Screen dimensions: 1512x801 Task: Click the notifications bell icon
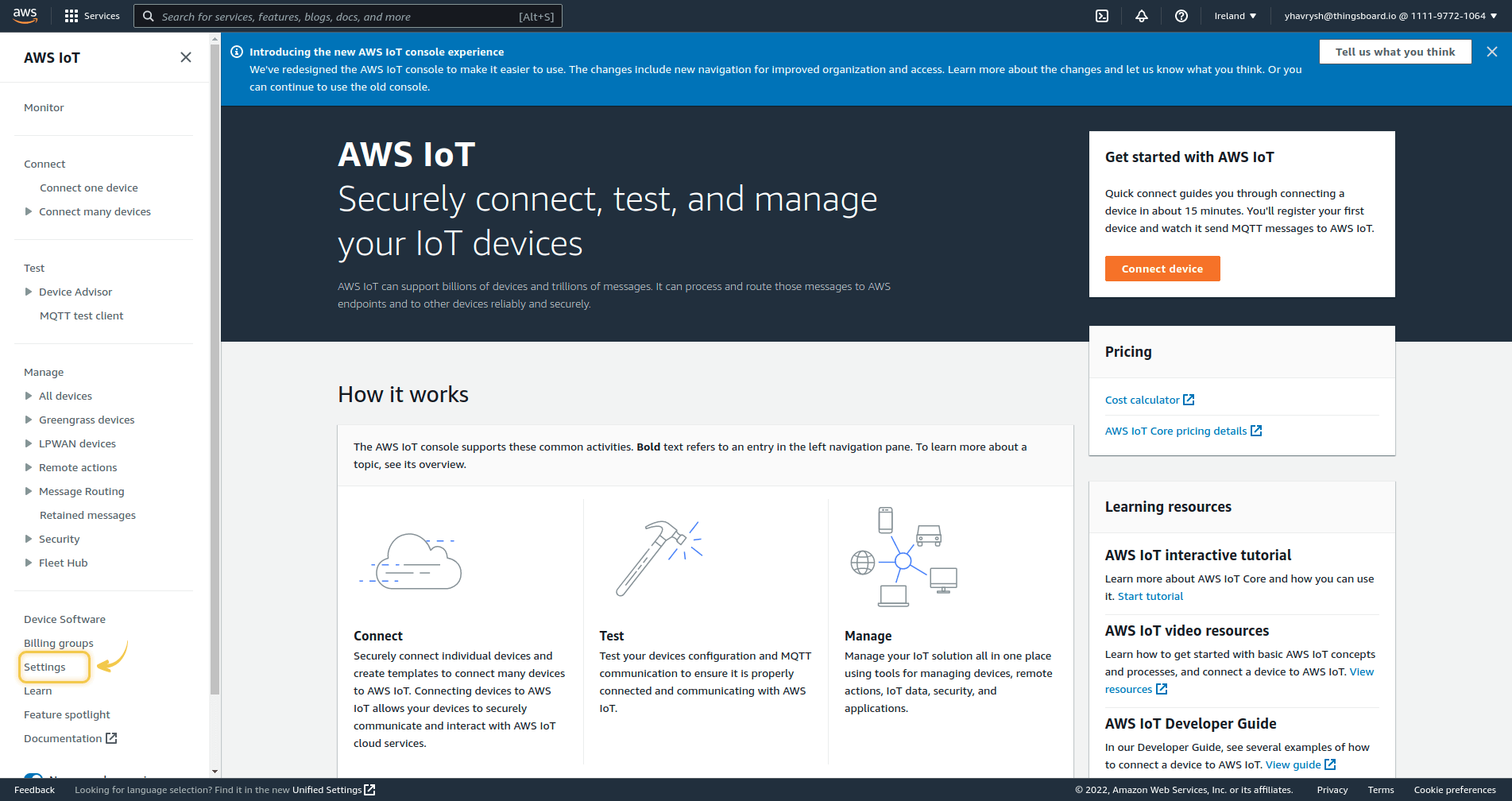click(1142, 16)
